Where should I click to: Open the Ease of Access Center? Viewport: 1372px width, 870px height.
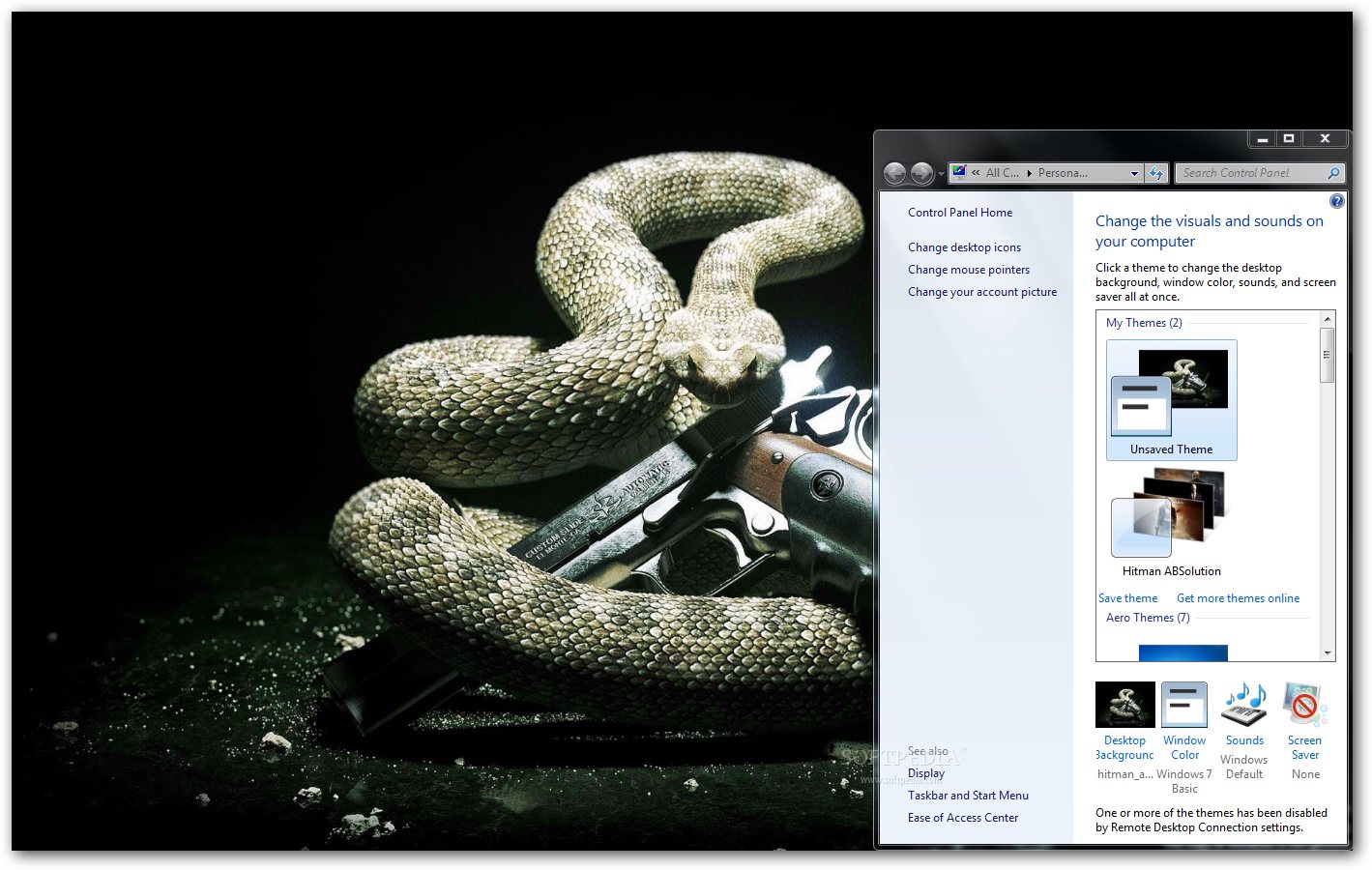click(x=963, y=817)
